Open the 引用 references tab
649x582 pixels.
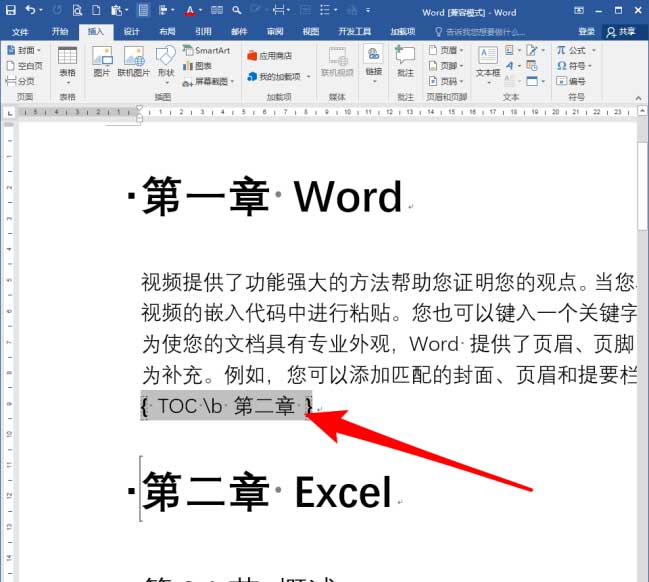[x=203, y=31]
